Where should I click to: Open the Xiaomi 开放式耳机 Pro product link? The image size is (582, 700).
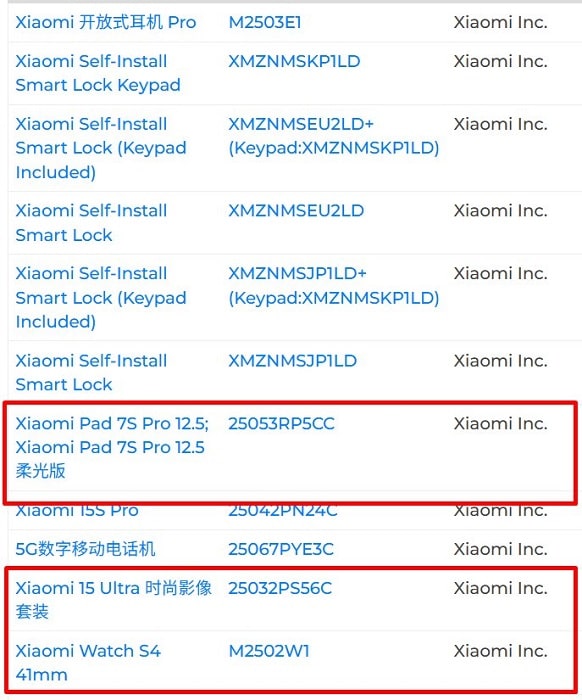106,22
